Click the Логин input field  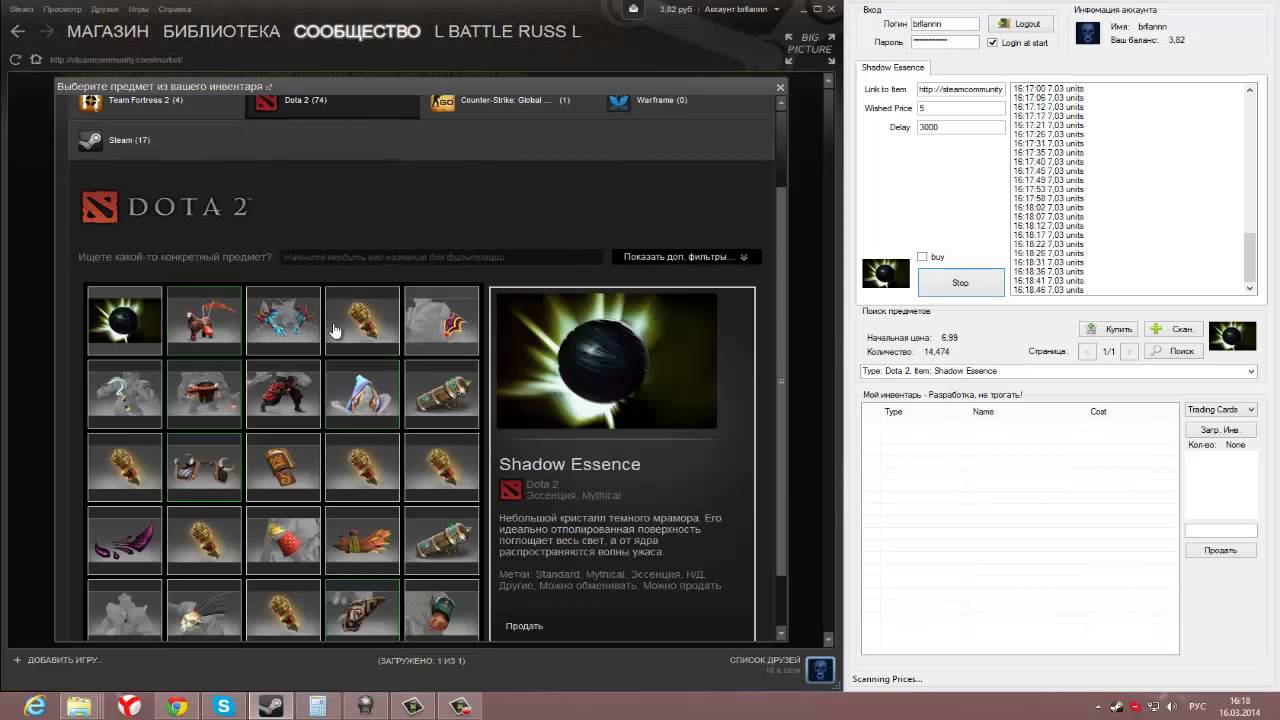point(945,23)
